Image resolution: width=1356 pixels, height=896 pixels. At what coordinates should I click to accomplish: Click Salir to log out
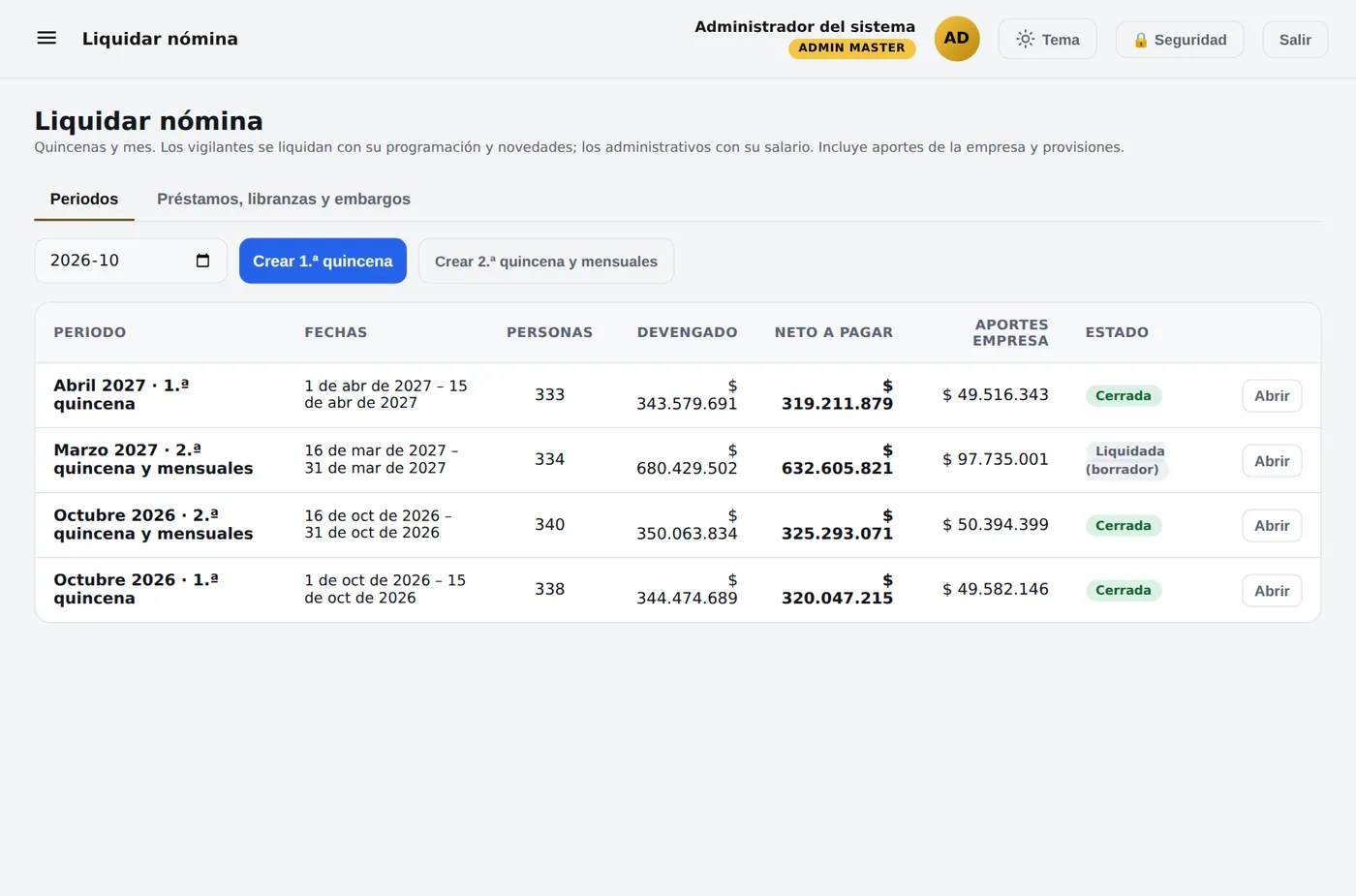coord(1295,40)
